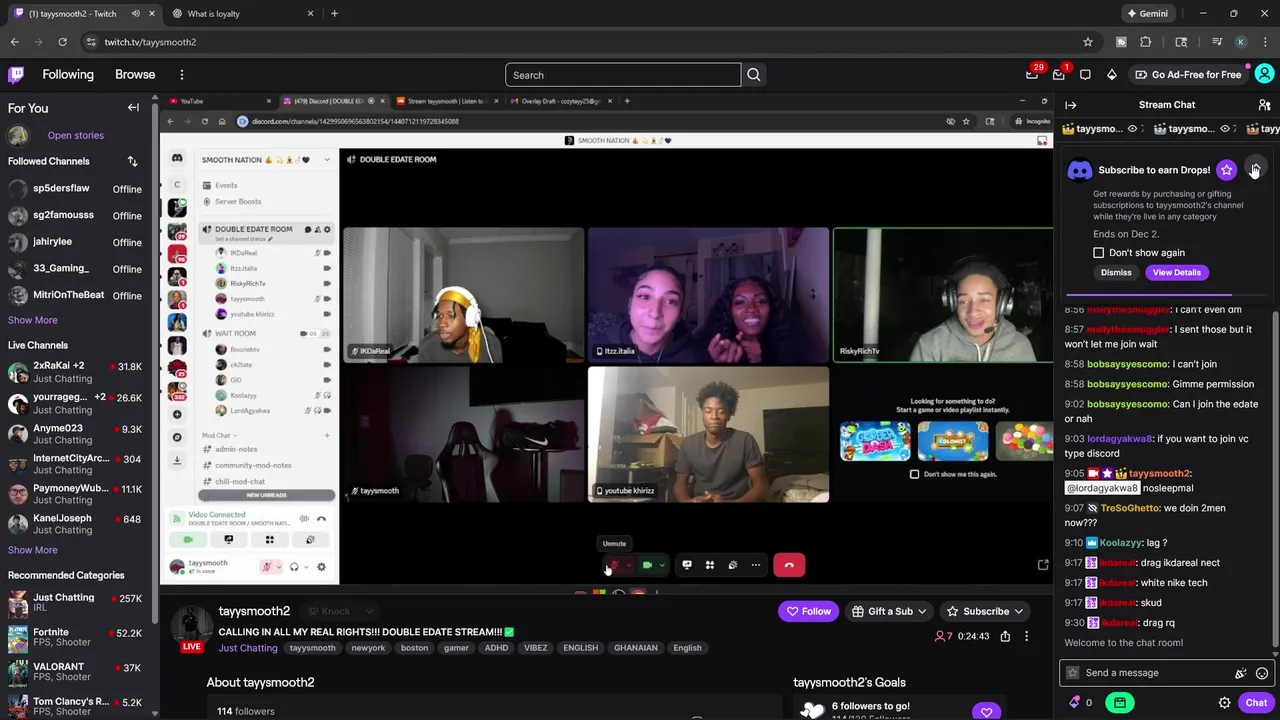Click the Twitch search magnifier button
1280x720 pixels.
pyautogui.click(x=754, y=75)
